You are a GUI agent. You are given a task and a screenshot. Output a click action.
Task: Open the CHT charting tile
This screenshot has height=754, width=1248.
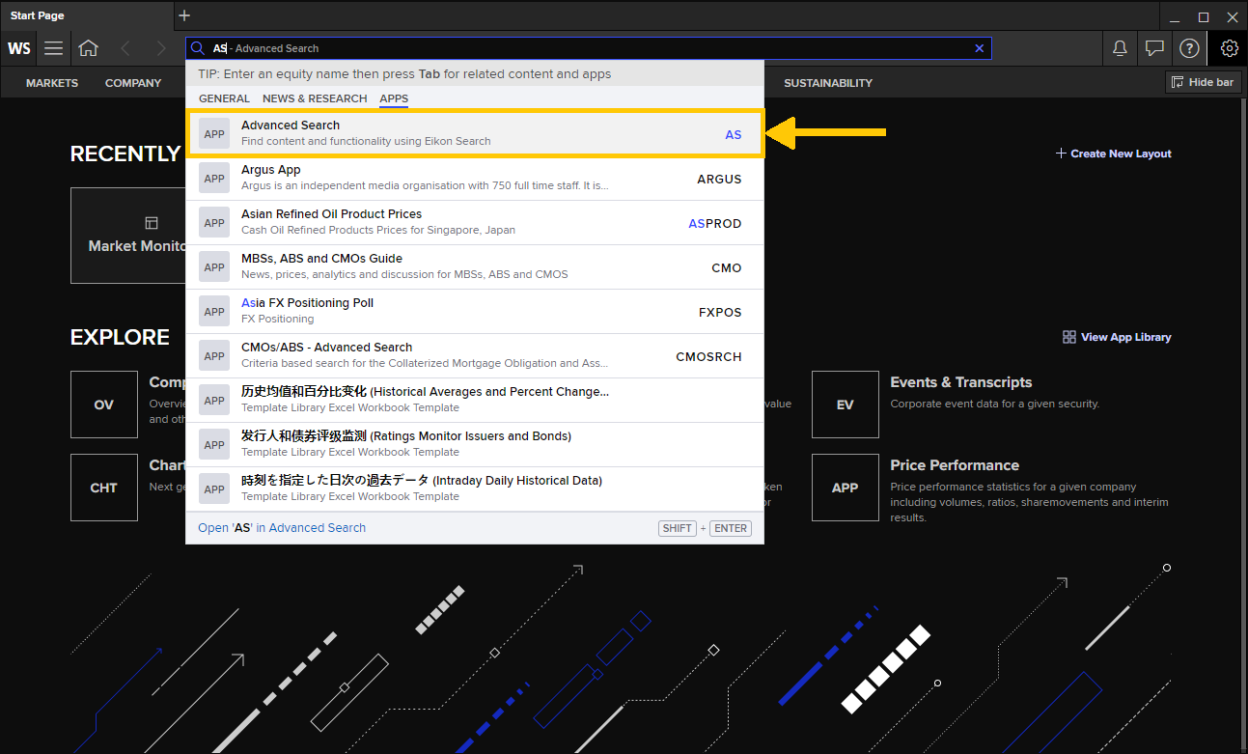click(104, 487)
